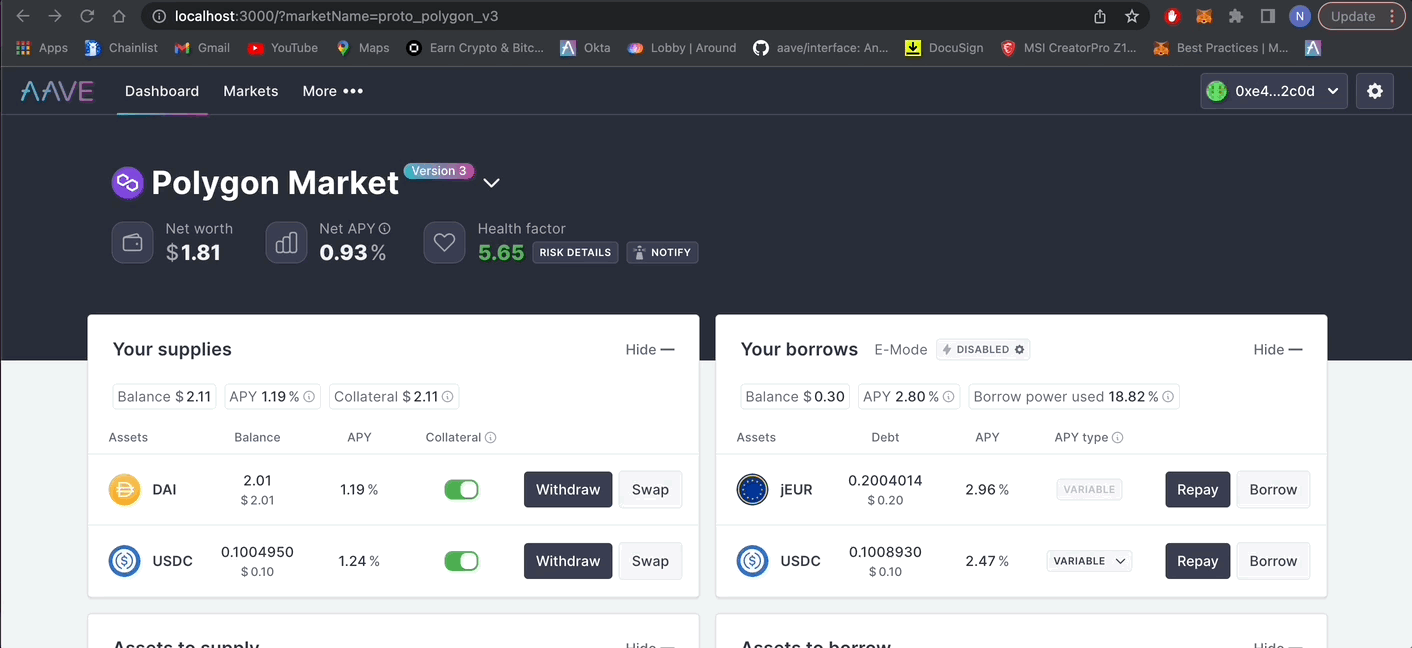This screenshot has width=1412, height=648.
Task: Click info icon next to supplies APY 1.19%
Action: (309, 397)
